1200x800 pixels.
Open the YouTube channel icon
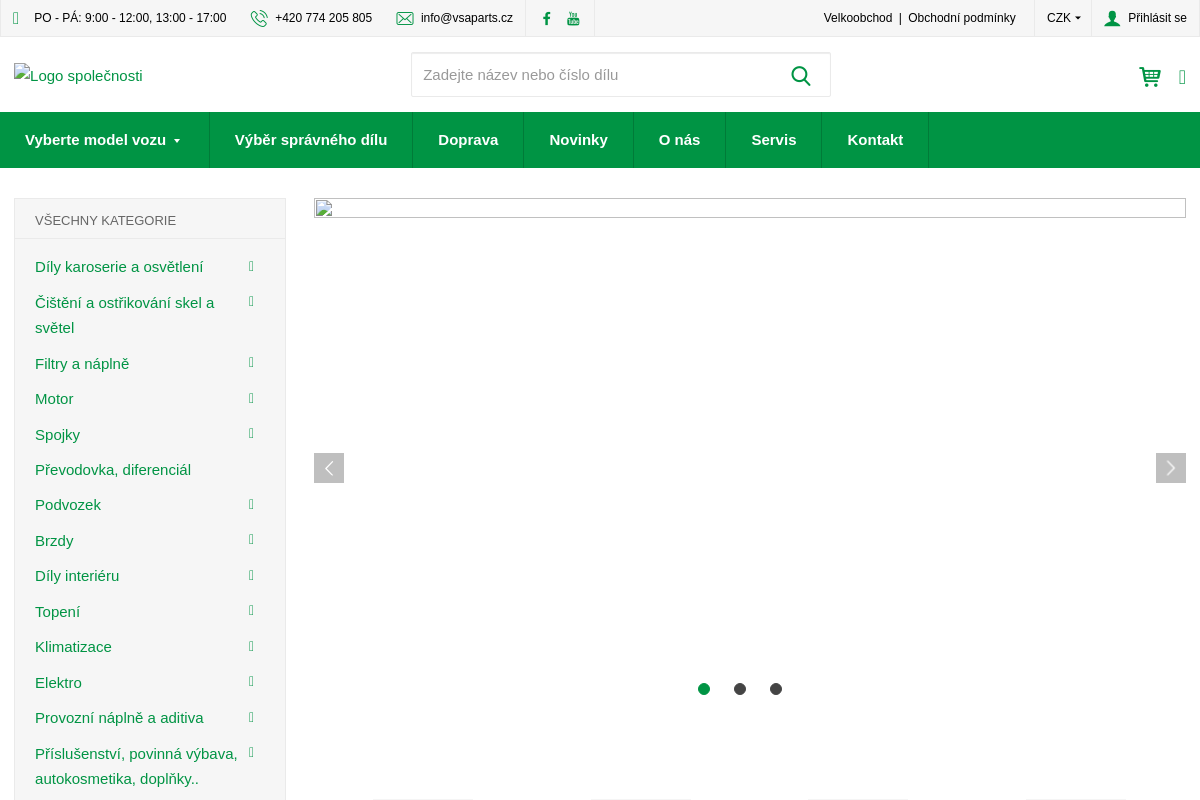pyautogui.click(x=573, y=18)
